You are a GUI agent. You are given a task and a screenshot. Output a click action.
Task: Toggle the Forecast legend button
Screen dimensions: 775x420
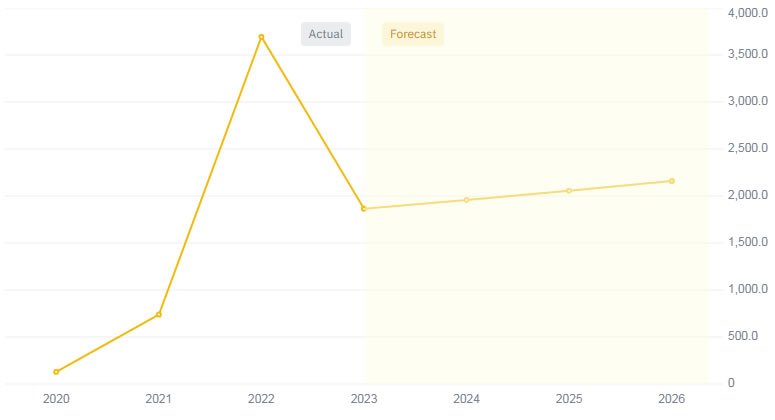pos(413,34)
